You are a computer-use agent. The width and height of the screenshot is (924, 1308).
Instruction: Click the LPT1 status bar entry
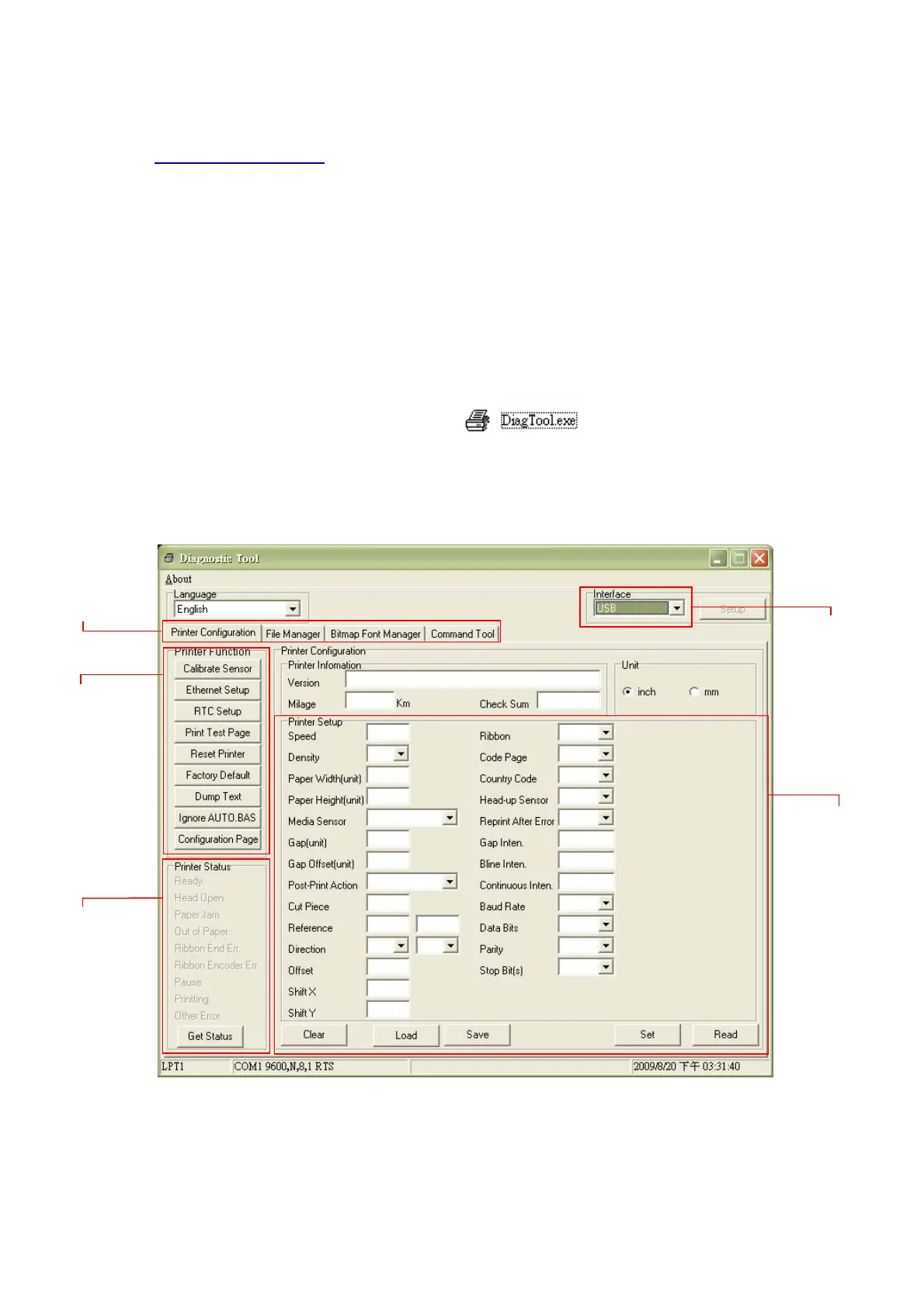(x=173, y=1066)
